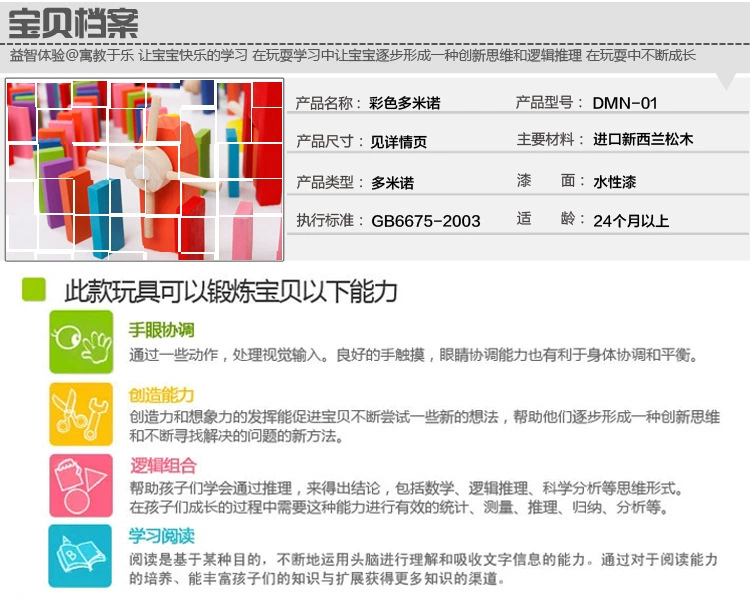
Task: Click the product size 见详情页 text
Action: (398, 142)
